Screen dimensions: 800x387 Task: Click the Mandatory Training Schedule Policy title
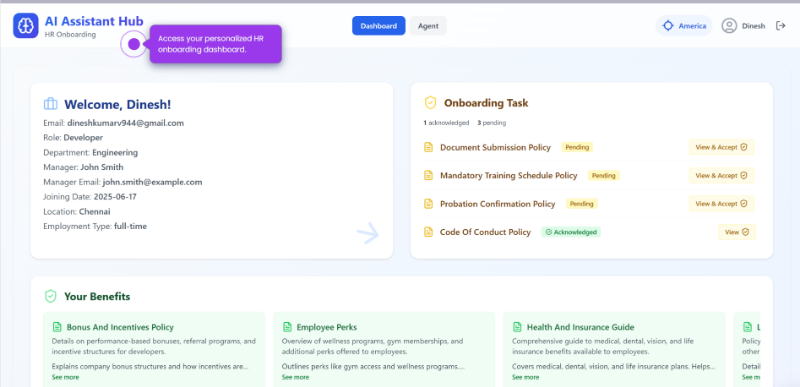509,175
